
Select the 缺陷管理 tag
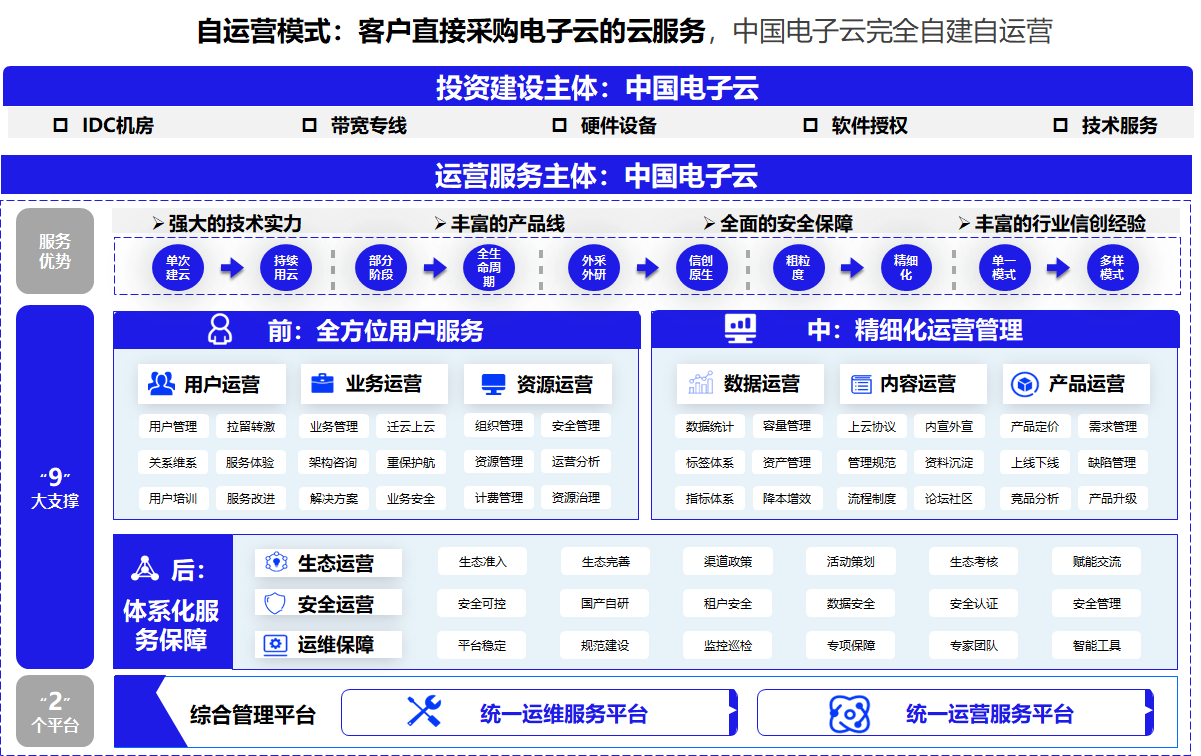[x=1112, y=463]
